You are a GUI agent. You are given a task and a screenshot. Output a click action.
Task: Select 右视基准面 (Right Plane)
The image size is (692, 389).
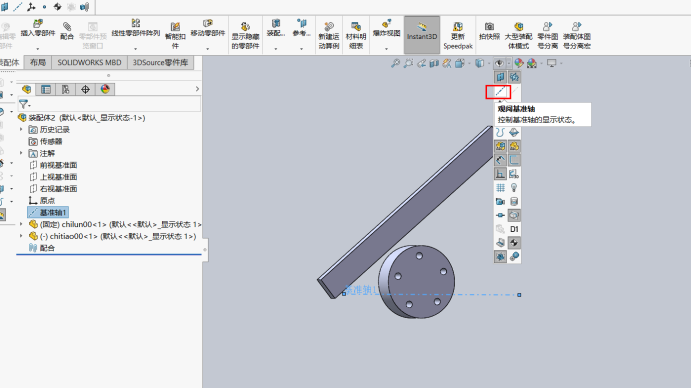click(53, 189)
